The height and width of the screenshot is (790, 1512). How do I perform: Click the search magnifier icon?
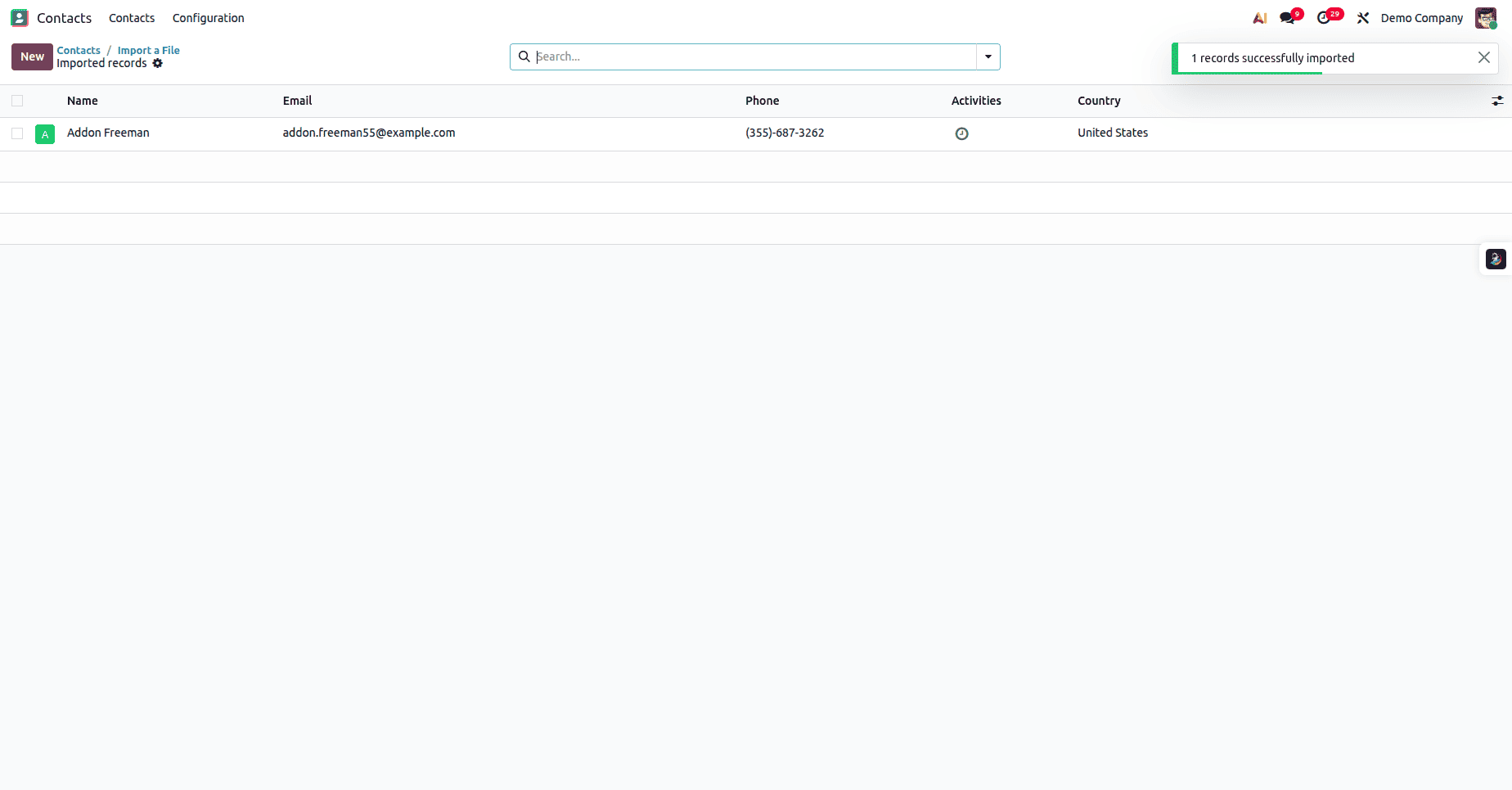[x=524, y=56]
